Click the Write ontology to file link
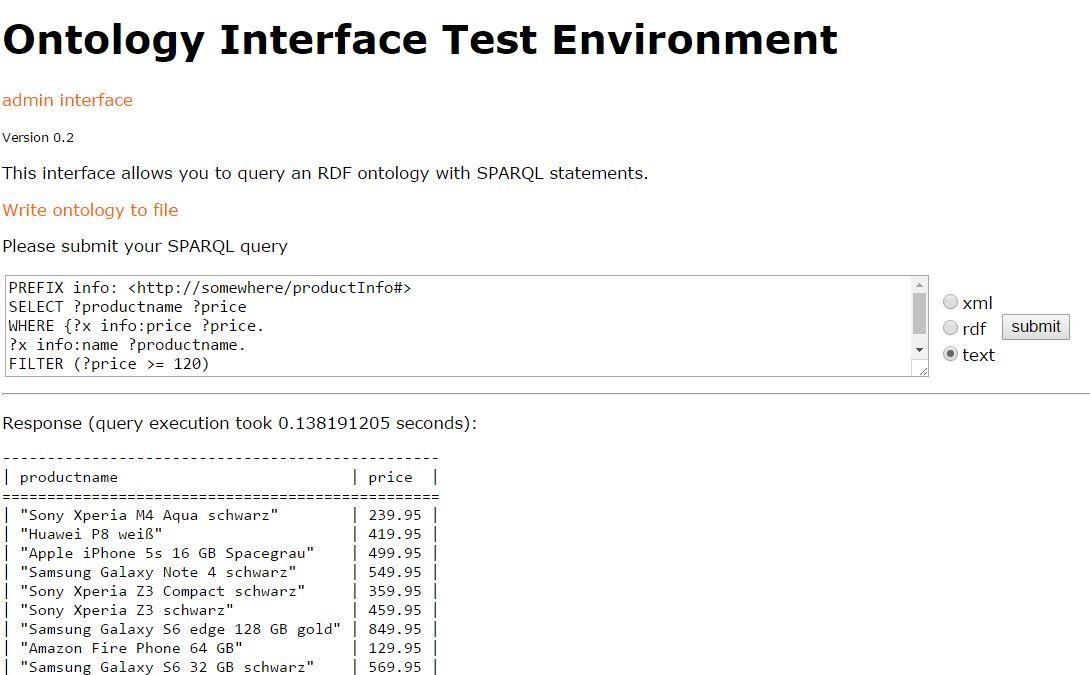The image size is (1090, 675). 90,210
